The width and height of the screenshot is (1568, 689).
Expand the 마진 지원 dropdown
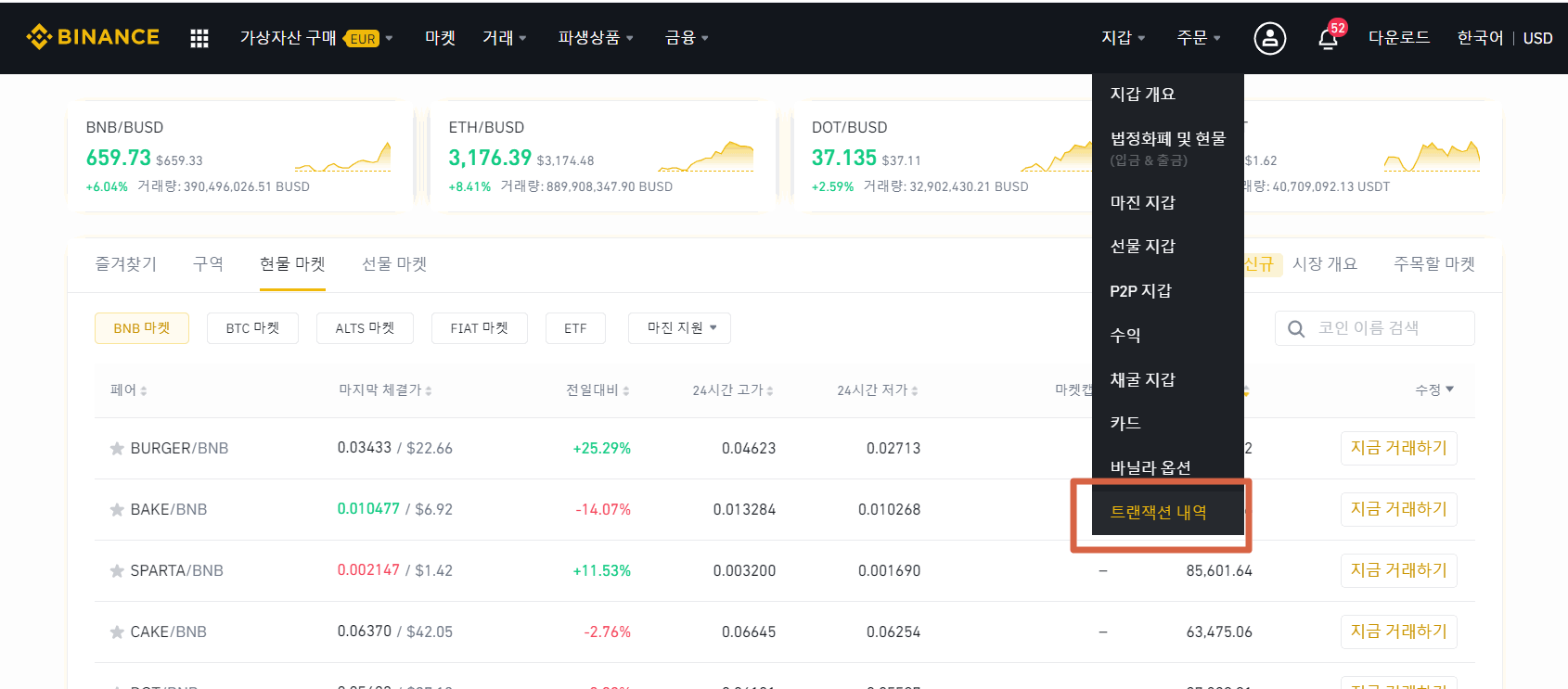pyautogui.click(x=679, y=328)
